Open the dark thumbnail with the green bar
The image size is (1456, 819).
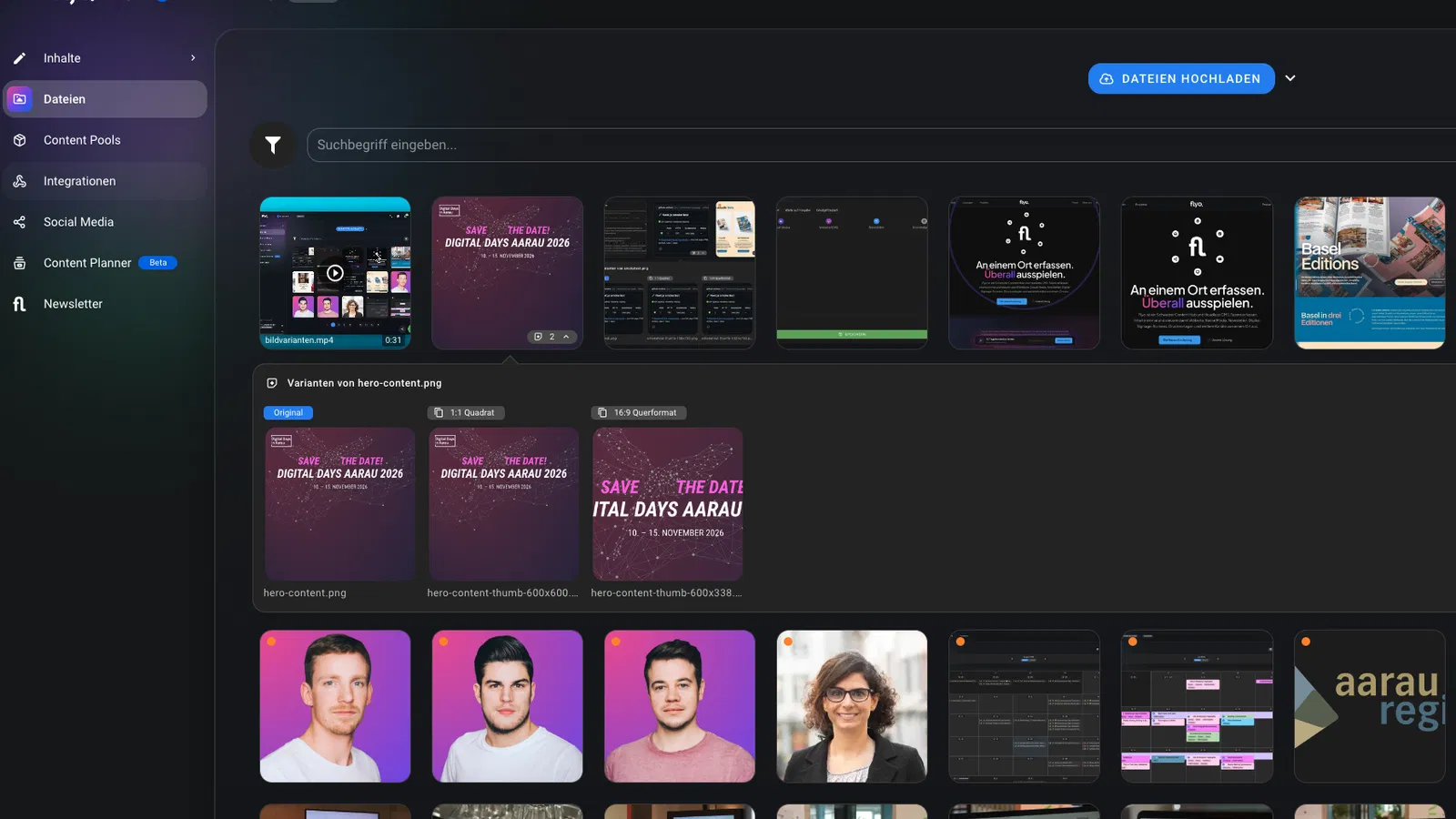point(852,273)
